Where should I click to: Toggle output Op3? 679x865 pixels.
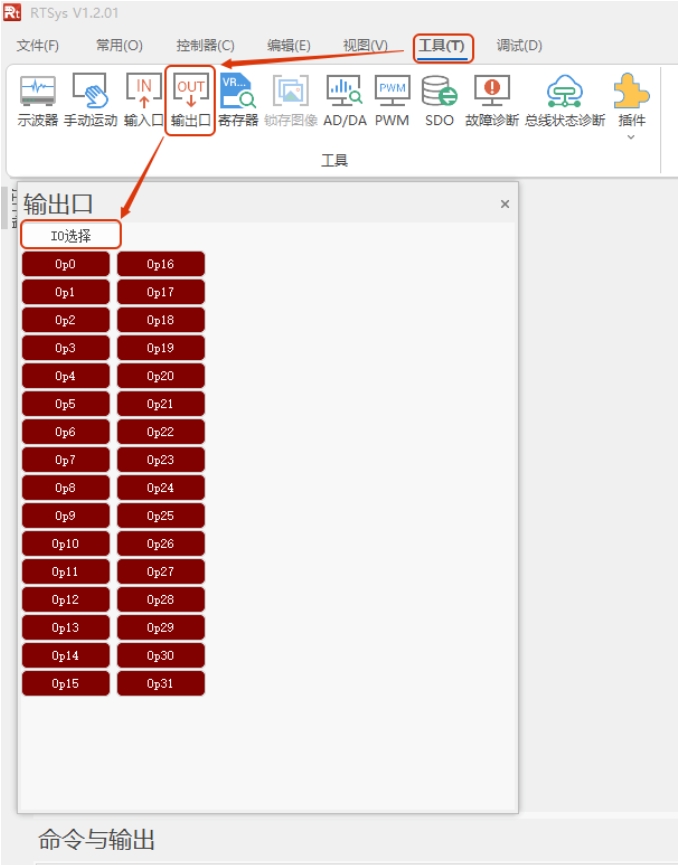pos(66,348)
